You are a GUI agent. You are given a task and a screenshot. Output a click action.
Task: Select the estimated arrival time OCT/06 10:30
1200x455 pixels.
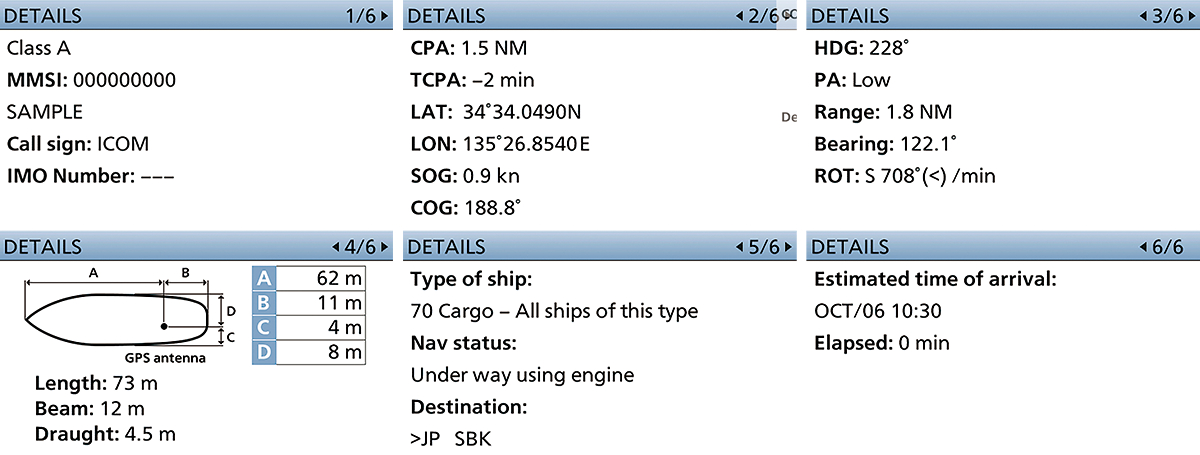(878, 311)
